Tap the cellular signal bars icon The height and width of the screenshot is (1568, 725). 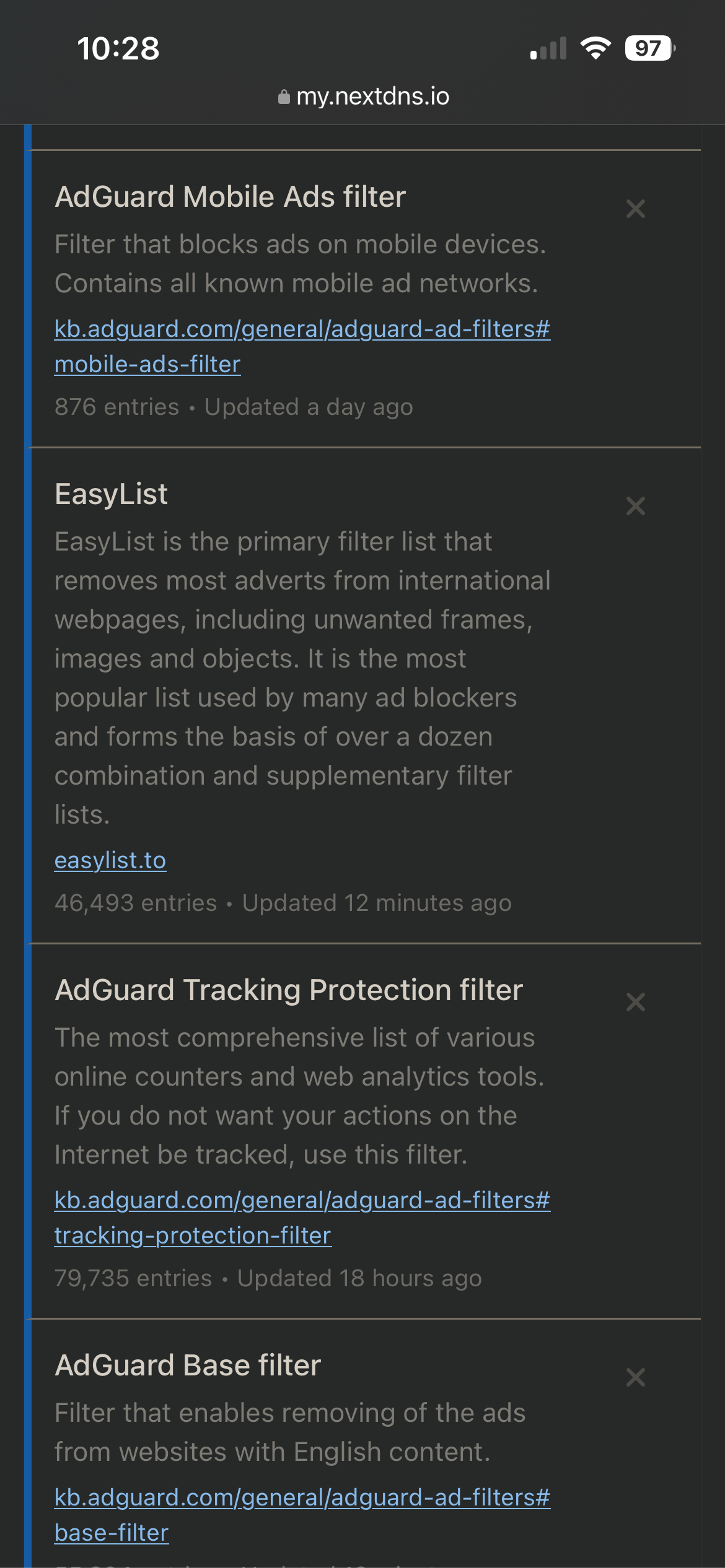pyautogui.click(x=548, y=48)
